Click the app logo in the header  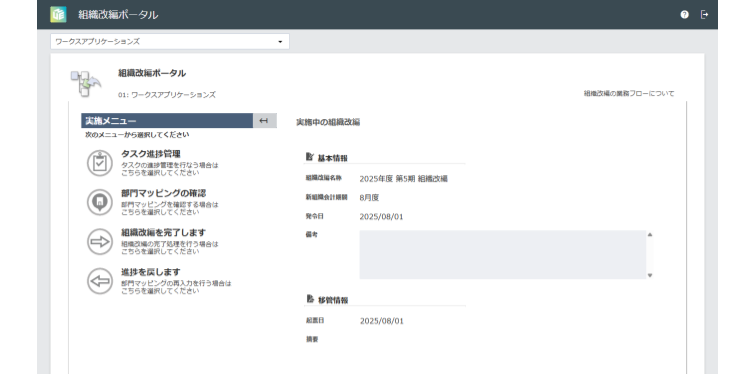pyautogui.click(x=58, y=14)
